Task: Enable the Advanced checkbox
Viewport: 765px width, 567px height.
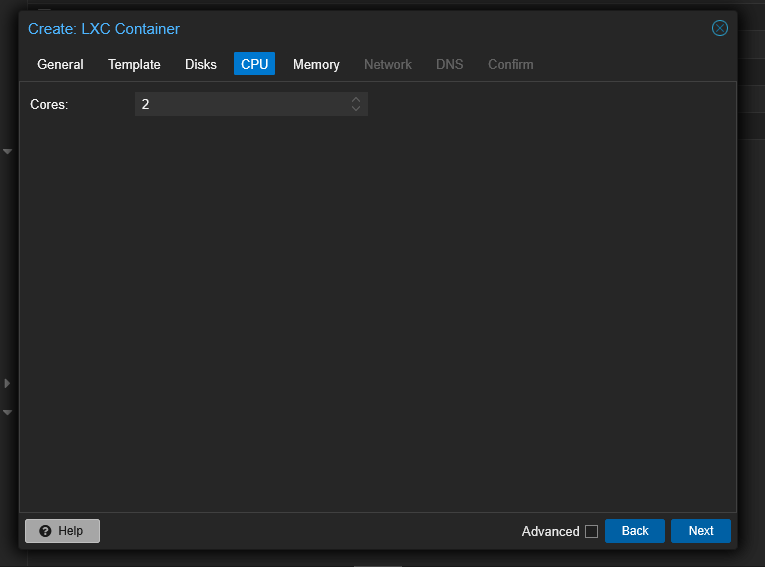Action: 591,531
